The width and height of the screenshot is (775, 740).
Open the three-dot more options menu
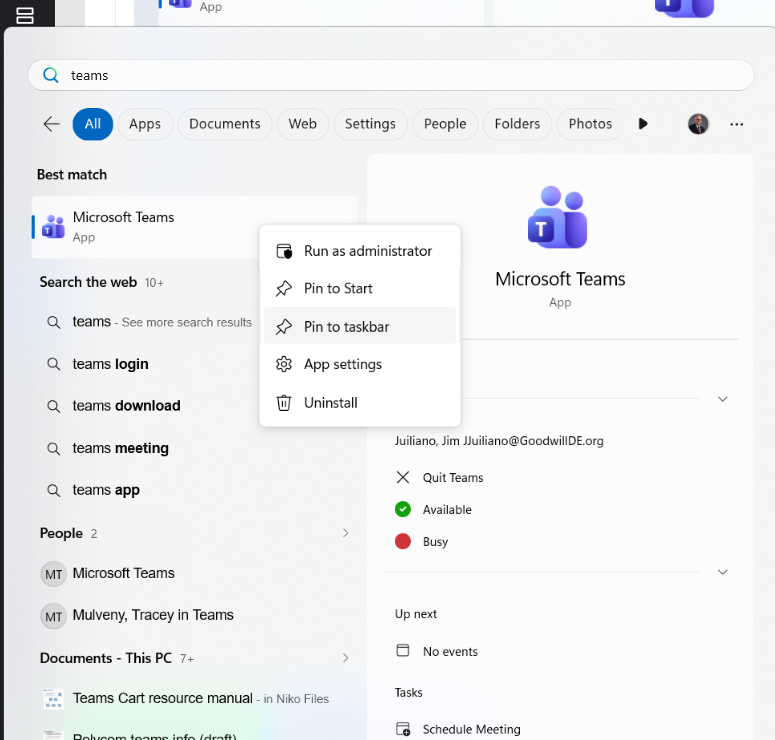click(737, 124)
